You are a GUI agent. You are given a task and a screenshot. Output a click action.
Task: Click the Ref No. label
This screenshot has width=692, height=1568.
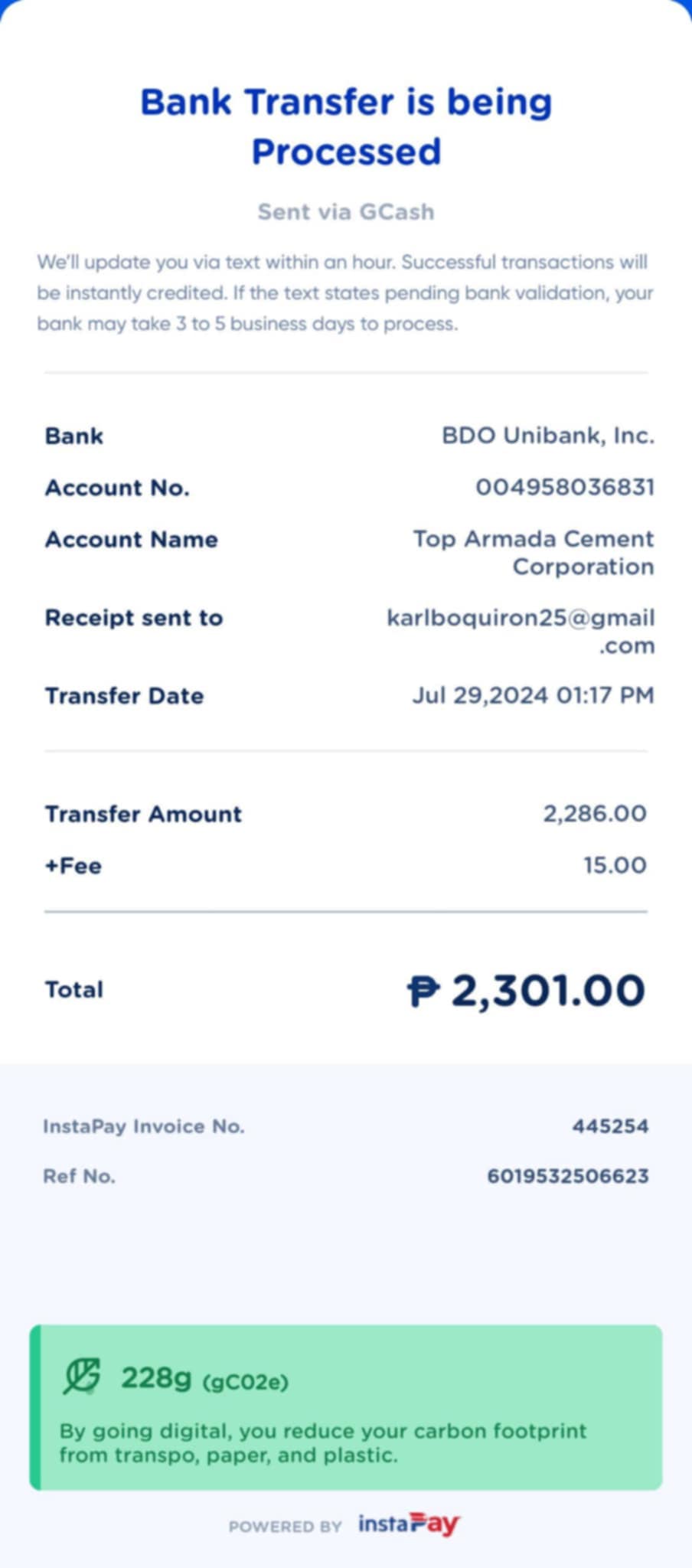79,1176
